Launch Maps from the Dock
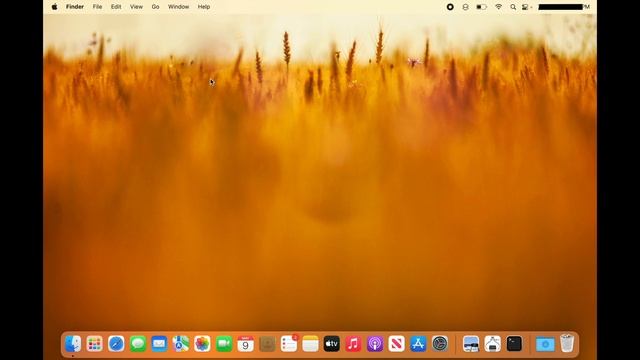Viewport: 640px width, 360px height. (x=181, y=344)
